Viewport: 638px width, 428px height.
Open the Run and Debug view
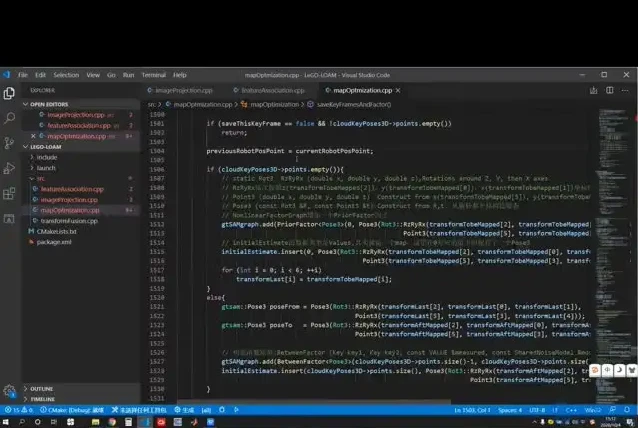coord(9,167)
